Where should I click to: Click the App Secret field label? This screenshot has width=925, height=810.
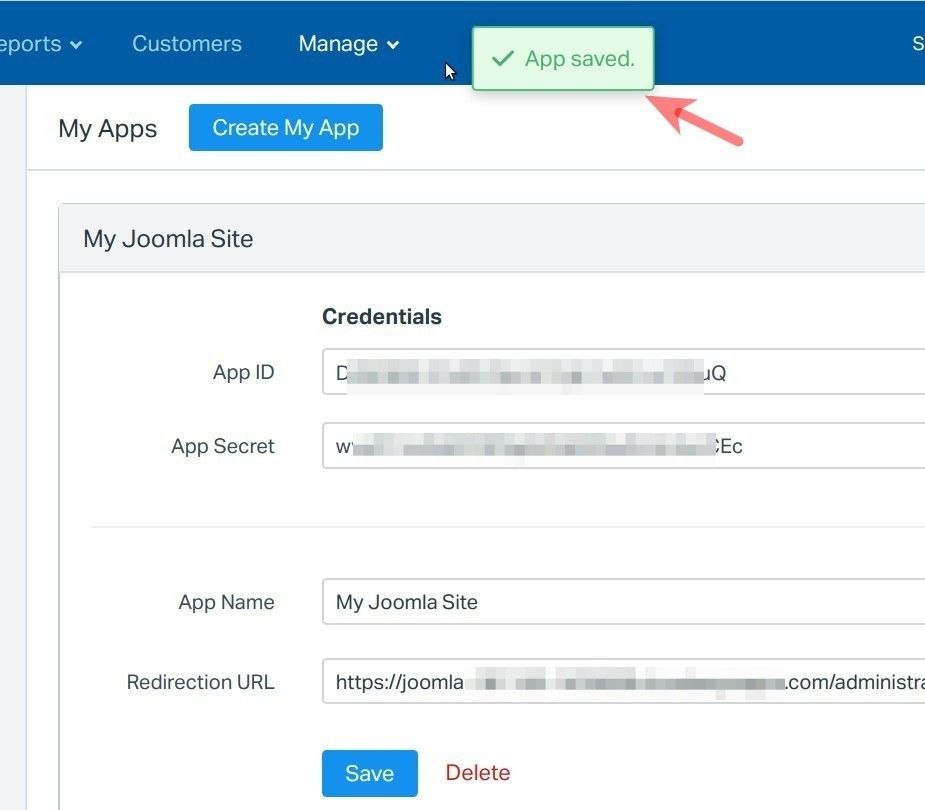pos(223,446)
